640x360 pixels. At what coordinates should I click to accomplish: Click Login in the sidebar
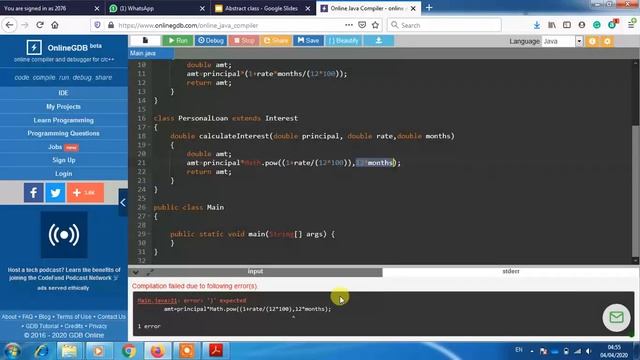63,173
